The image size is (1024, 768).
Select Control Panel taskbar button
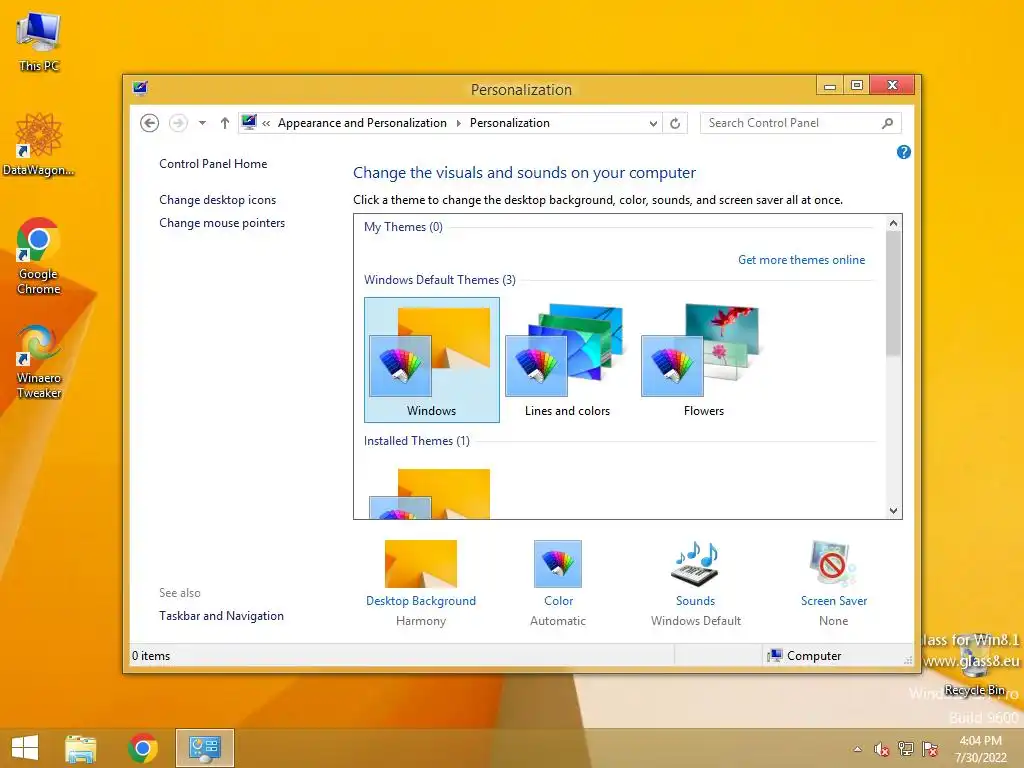click(x=204, y=748)
